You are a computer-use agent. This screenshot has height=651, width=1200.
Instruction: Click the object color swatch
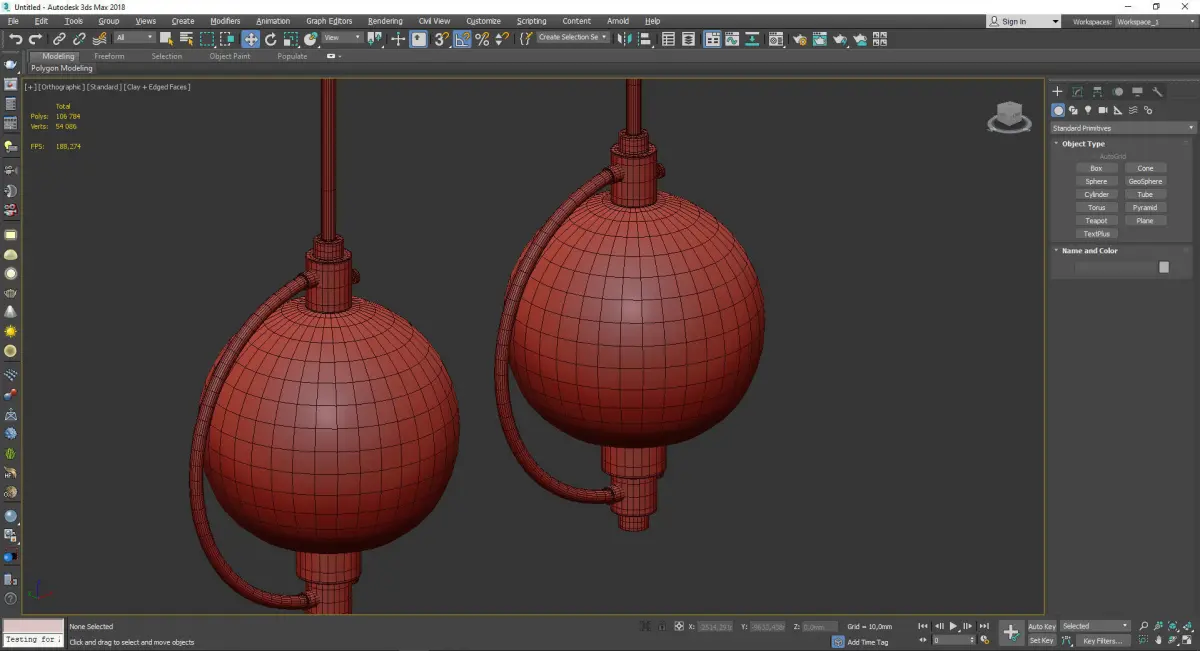[1163, 267]
